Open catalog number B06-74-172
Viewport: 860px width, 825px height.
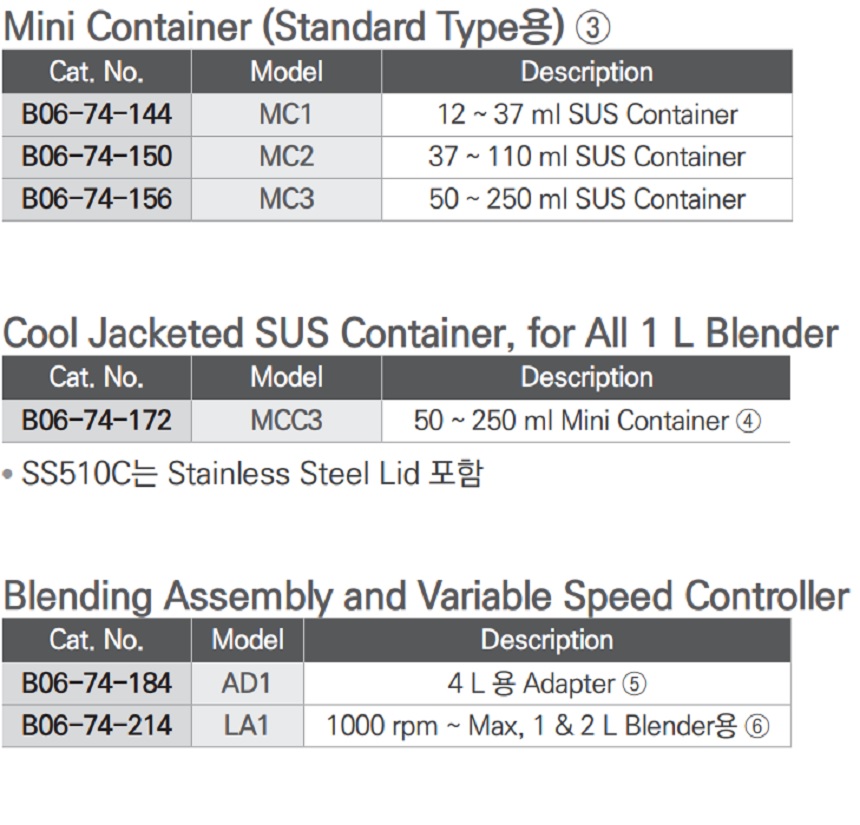tap(97, 421)
